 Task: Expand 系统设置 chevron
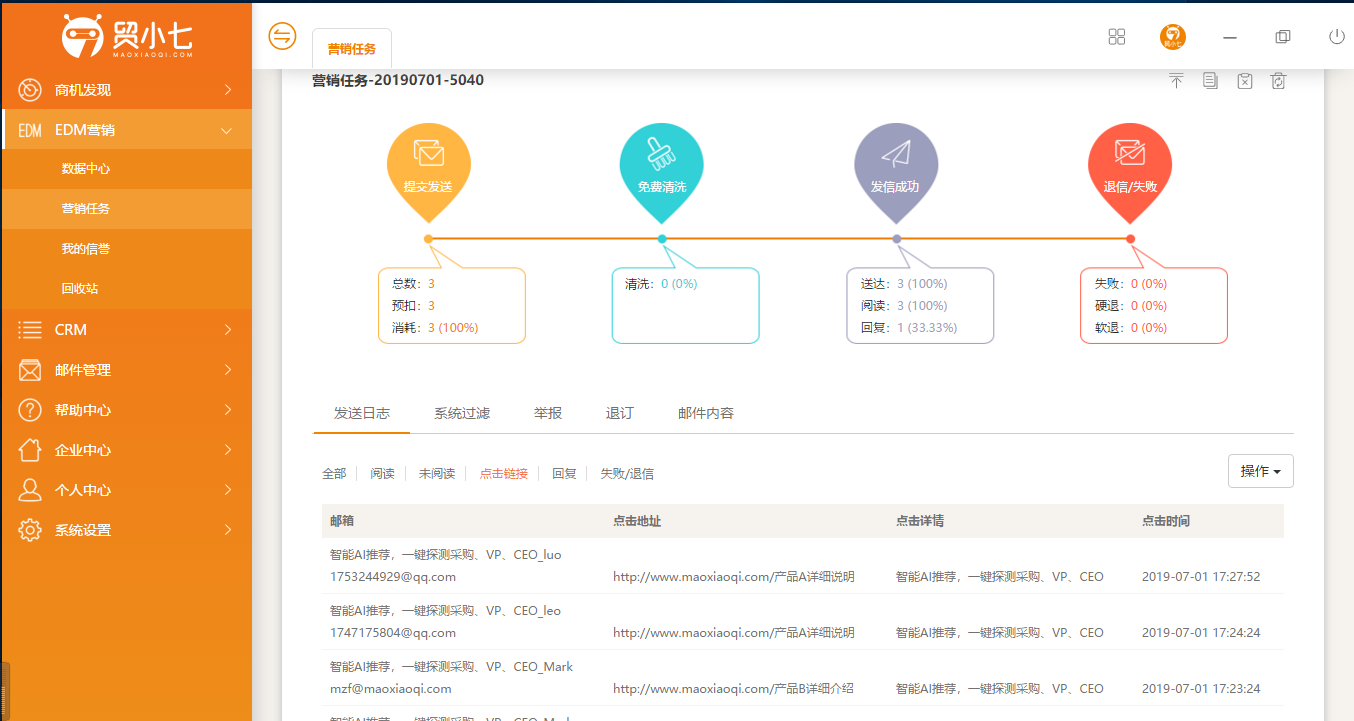click(x=228, y=530)
